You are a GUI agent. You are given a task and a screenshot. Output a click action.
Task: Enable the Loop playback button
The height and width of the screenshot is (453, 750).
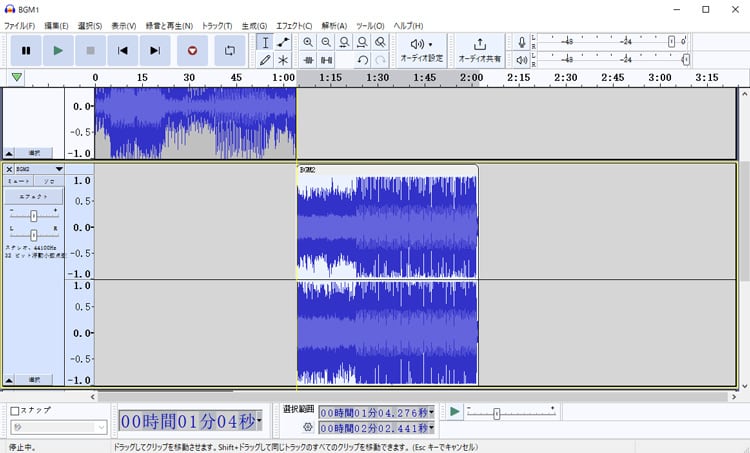tap(230, 50)
